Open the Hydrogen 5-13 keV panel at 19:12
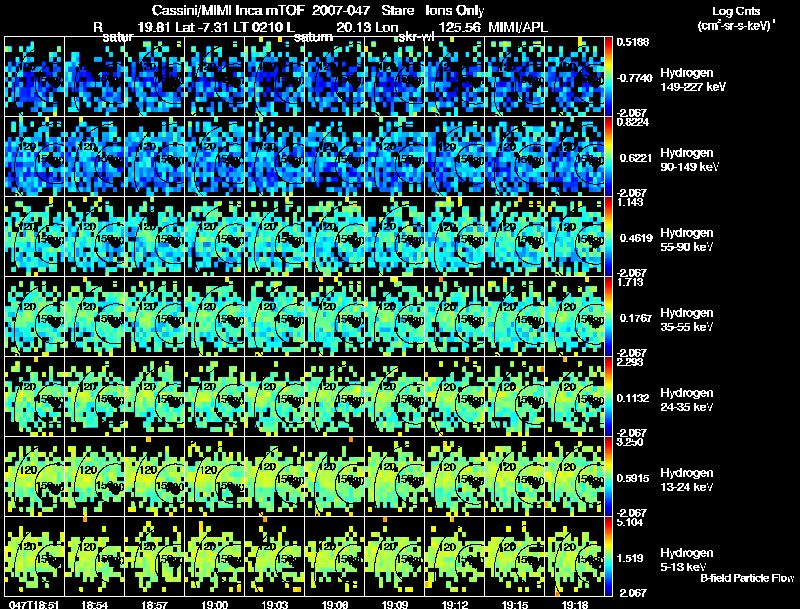This screenshot has height=609, width=800. pyautogui.click(x=455, y=556)
